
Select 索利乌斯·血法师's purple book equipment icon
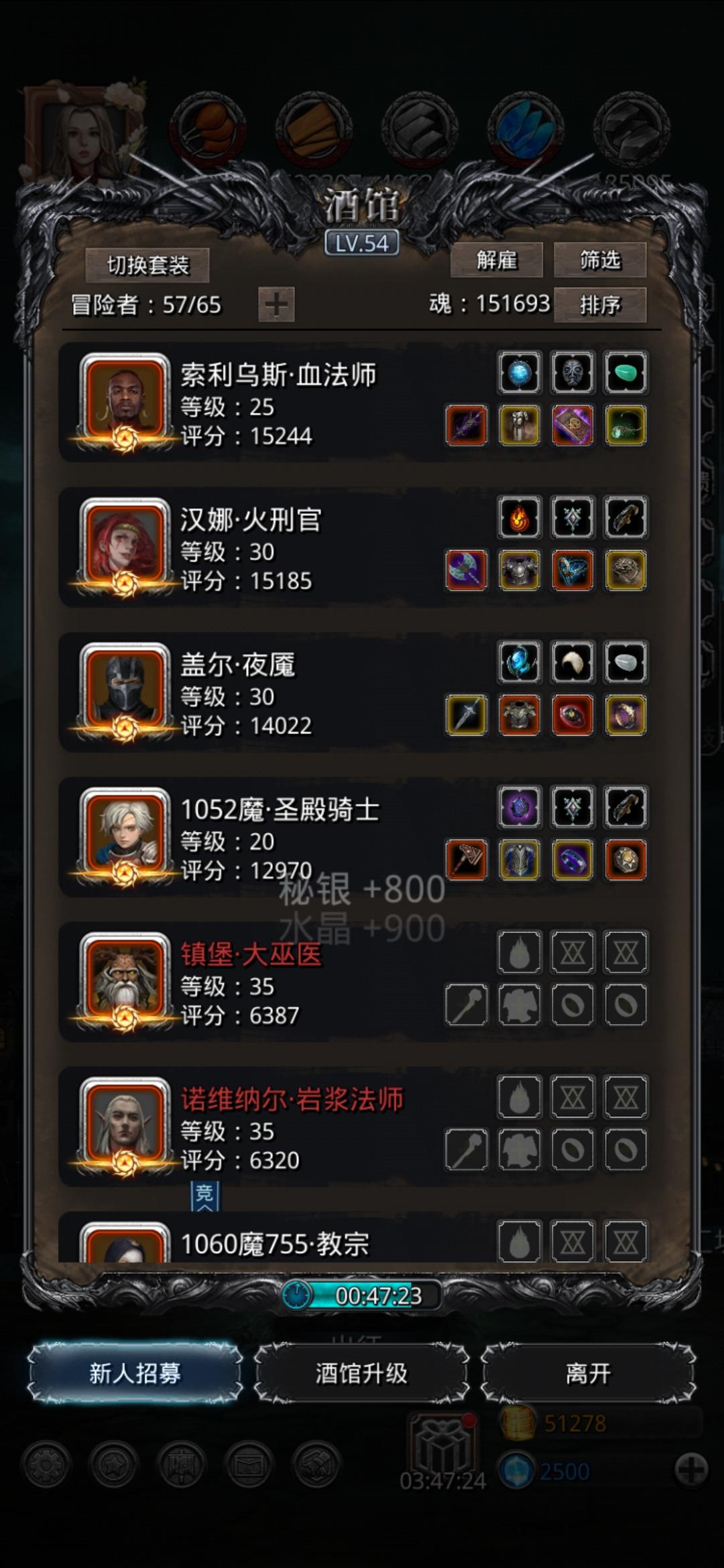pos(572,426)
